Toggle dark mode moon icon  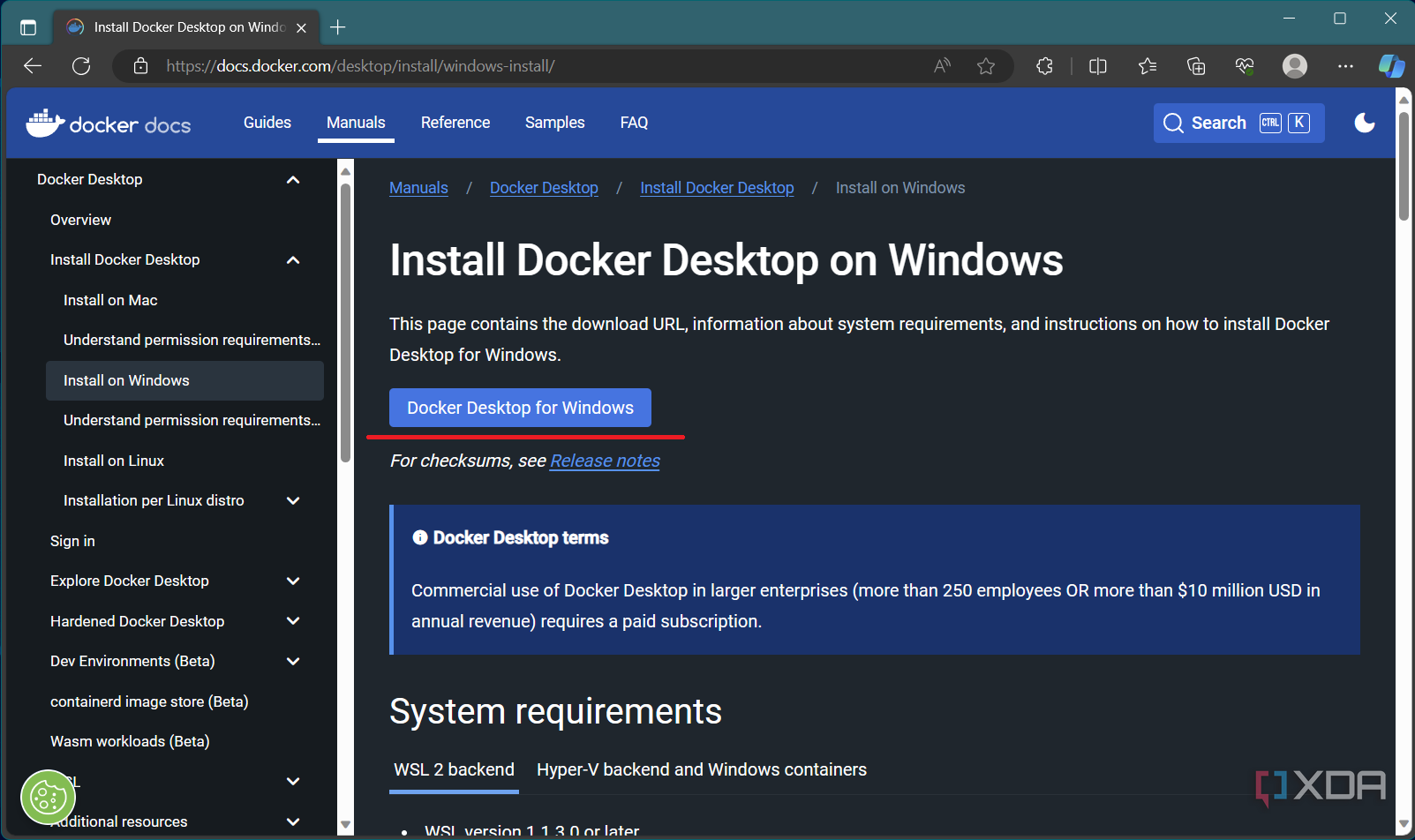[x=1365, y=123]
